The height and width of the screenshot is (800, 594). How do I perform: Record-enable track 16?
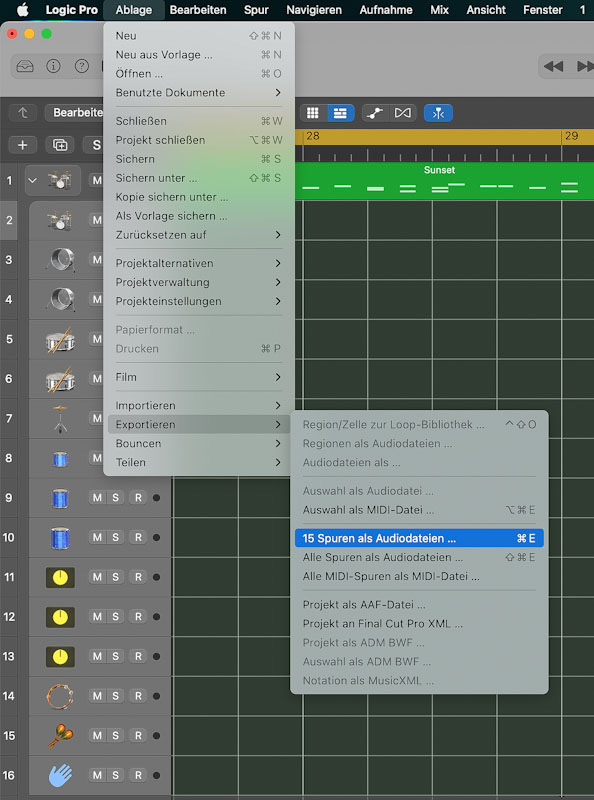pos(138,776)
